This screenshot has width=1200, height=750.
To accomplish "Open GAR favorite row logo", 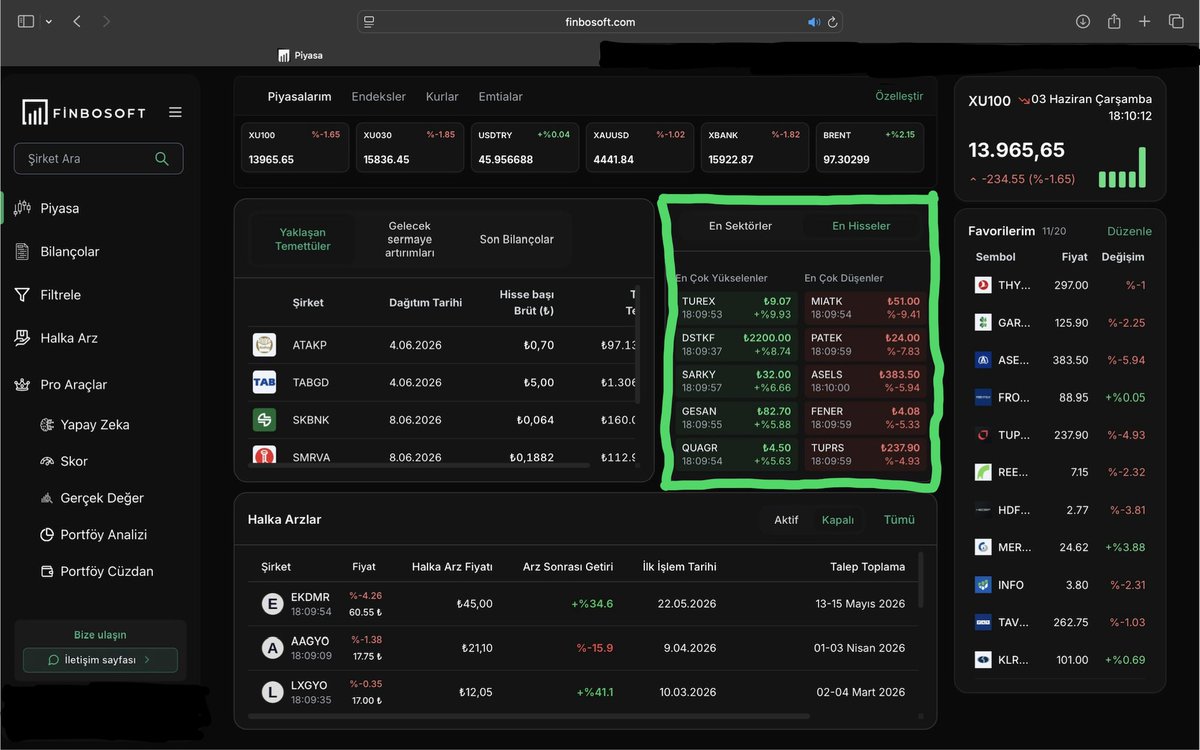I will coord(983,323).
